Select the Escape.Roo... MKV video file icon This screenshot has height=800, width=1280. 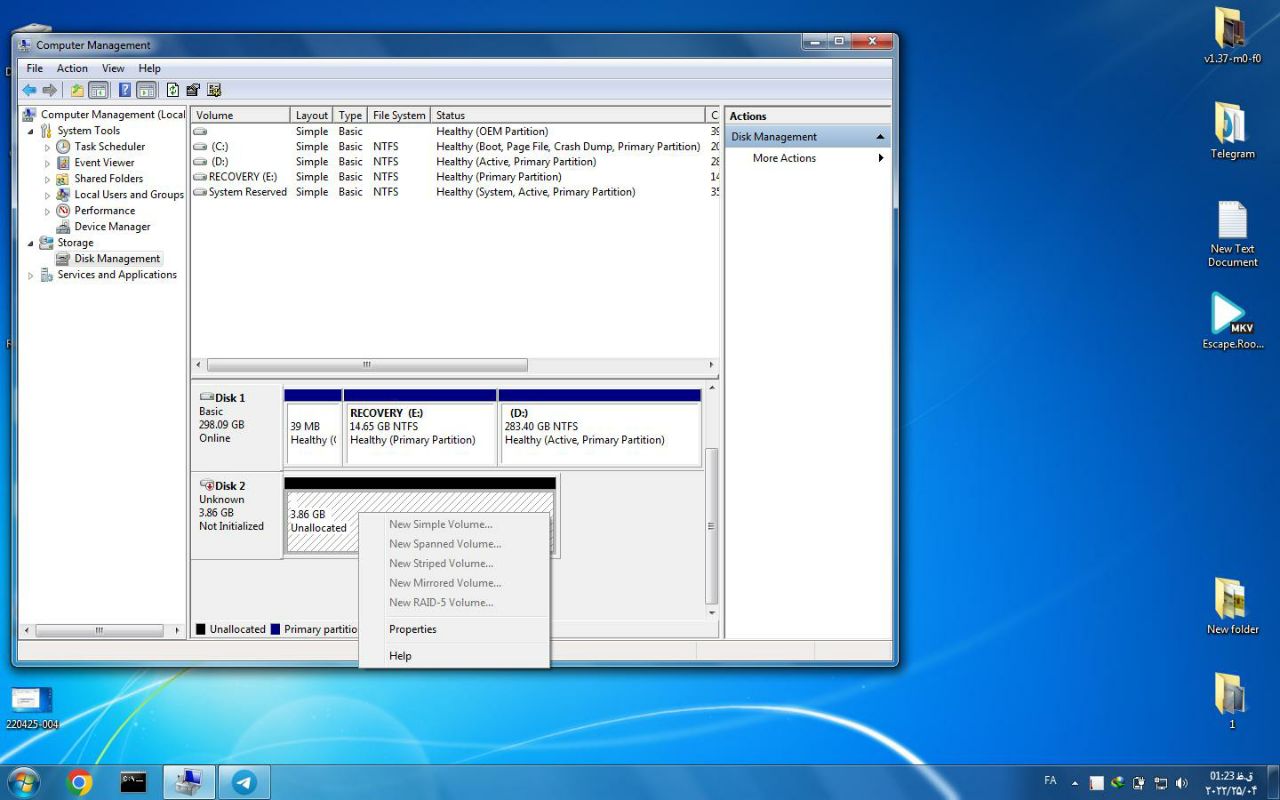click(1232, 321)
